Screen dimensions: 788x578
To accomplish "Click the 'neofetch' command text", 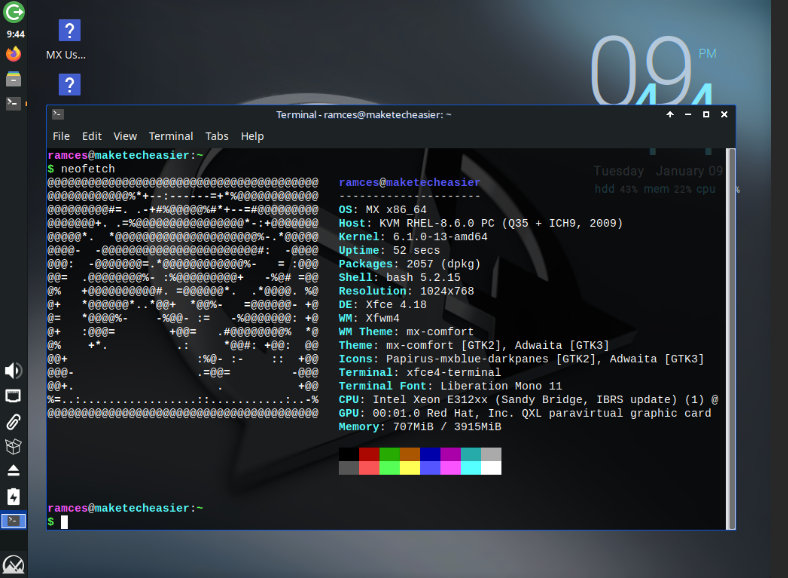I will pyautogui.click(x=88, y=169).
